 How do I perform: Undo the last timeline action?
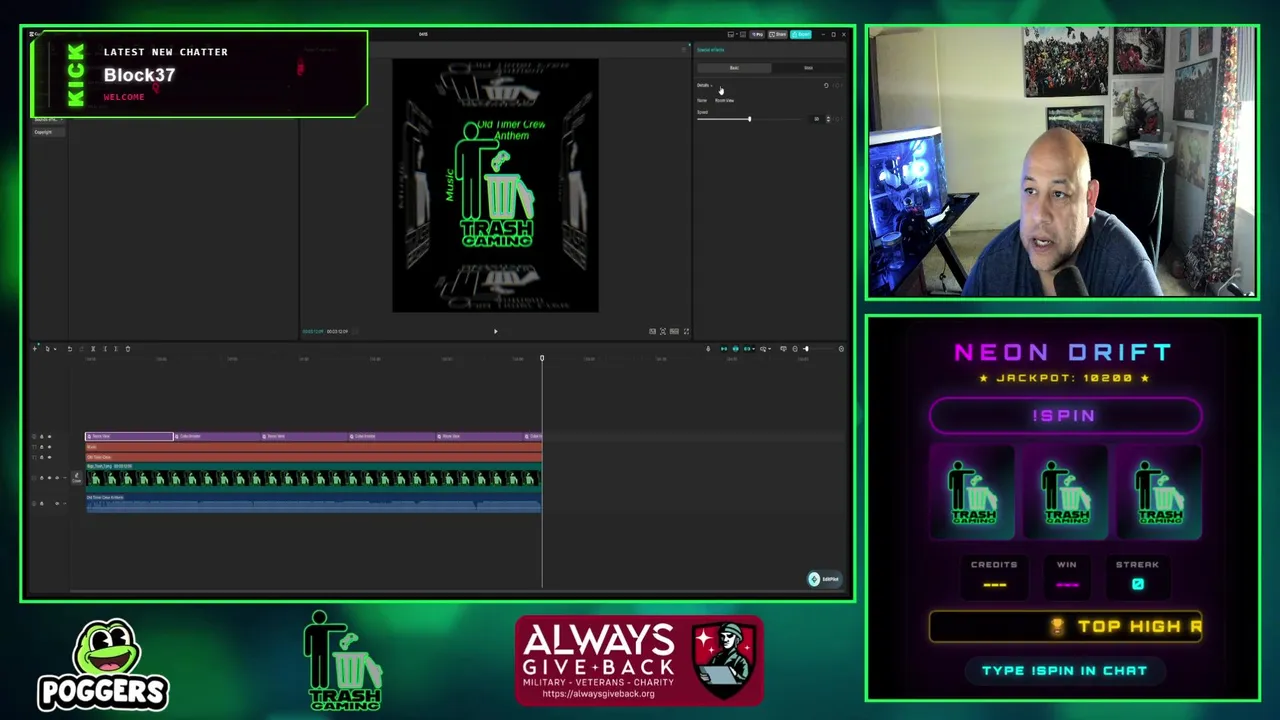(x=70, y=349)
